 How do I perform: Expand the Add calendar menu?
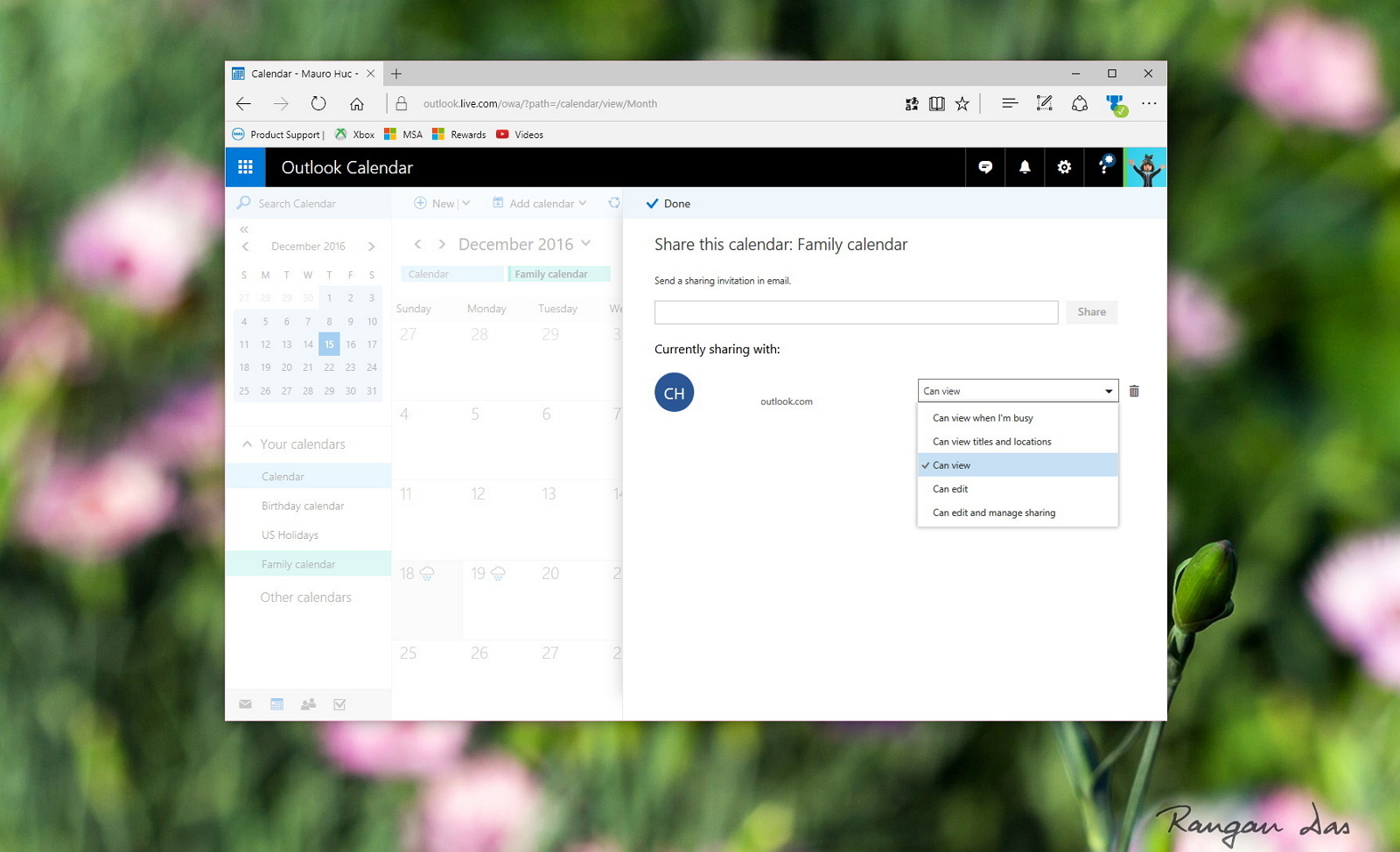[540, 203]
